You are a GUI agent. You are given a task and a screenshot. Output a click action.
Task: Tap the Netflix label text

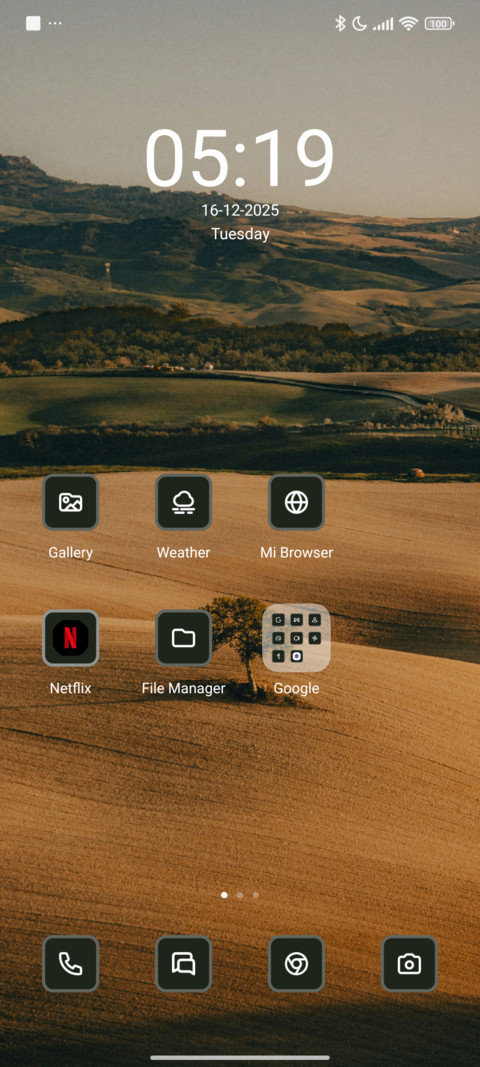pyautogui.click(x=71, y=688)
